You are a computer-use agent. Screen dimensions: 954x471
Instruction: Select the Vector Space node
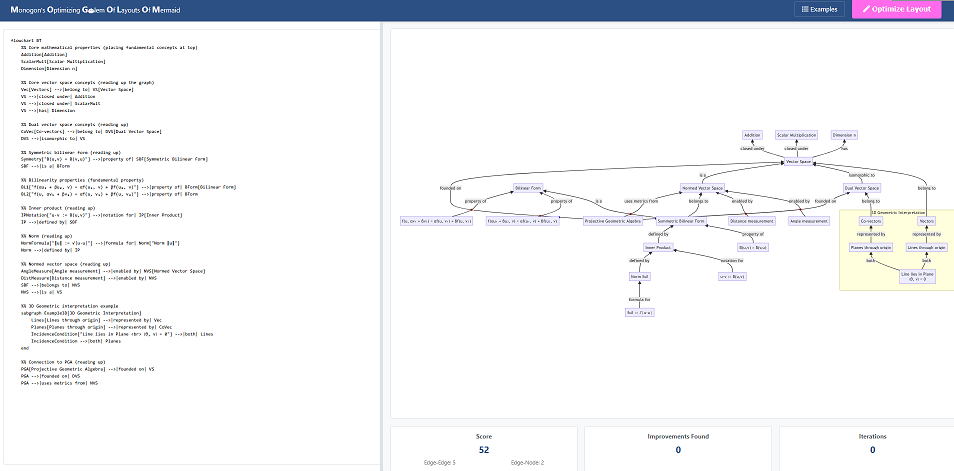coord(797,161)
